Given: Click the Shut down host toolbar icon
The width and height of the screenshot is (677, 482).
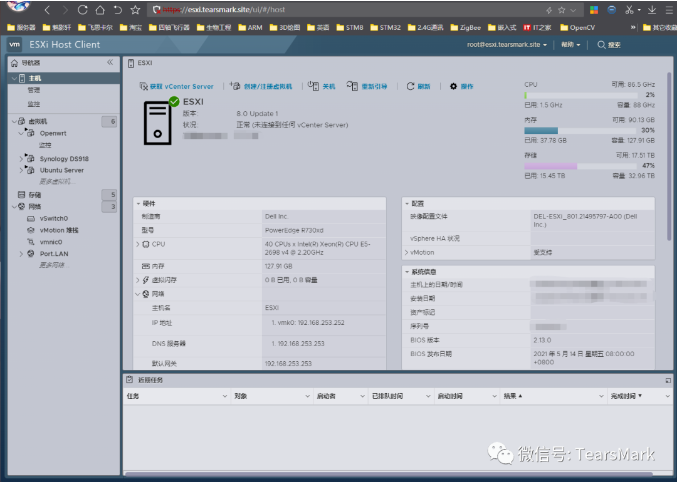Looking at the screenshot, I should coord(313,86).
